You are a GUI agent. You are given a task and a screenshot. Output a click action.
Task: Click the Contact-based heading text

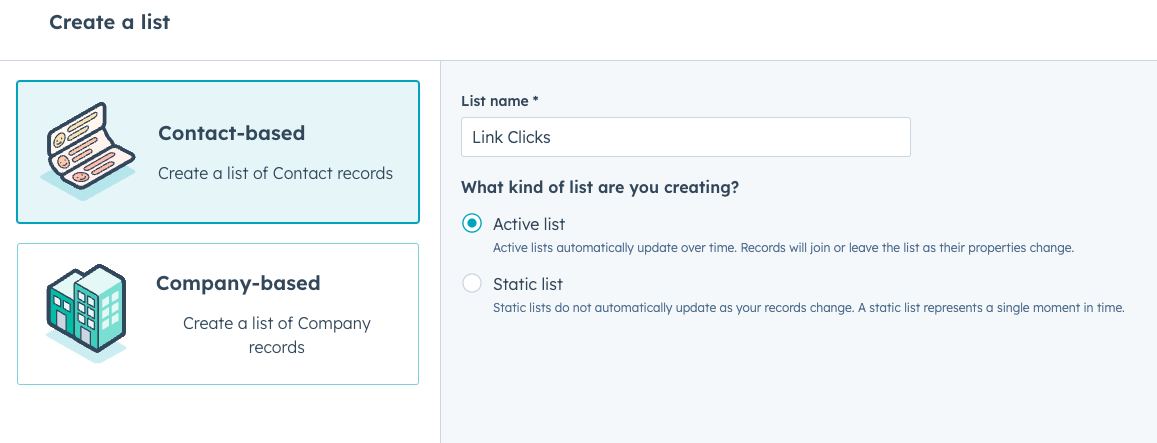(231, 133)
